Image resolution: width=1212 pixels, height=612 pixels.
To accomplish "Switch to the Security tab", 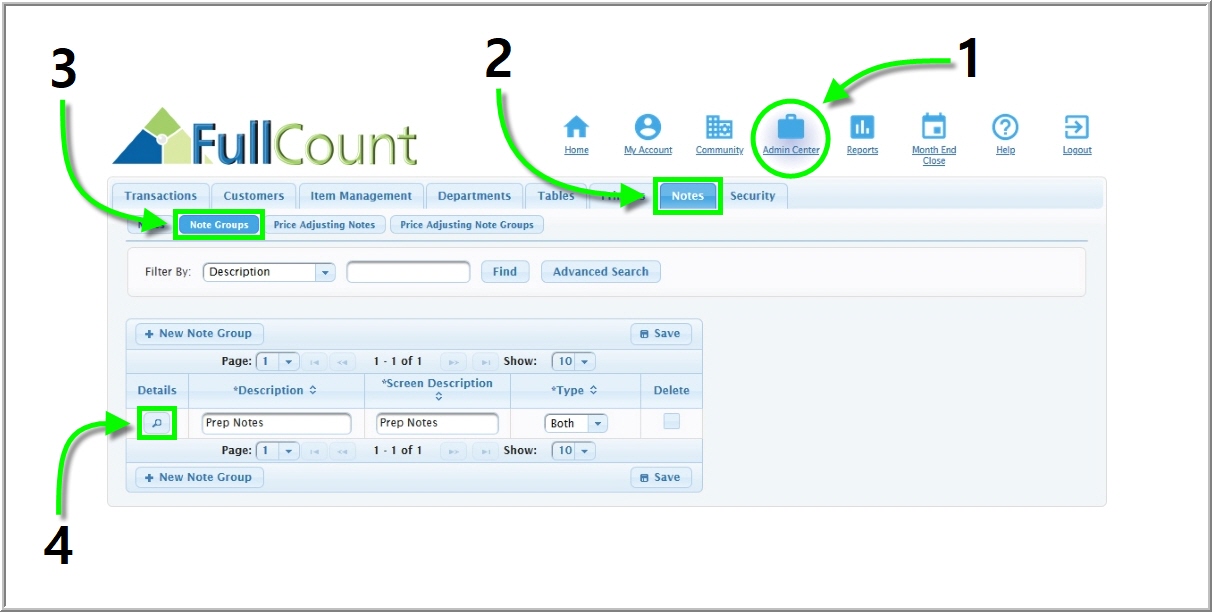I will point(752,196).
